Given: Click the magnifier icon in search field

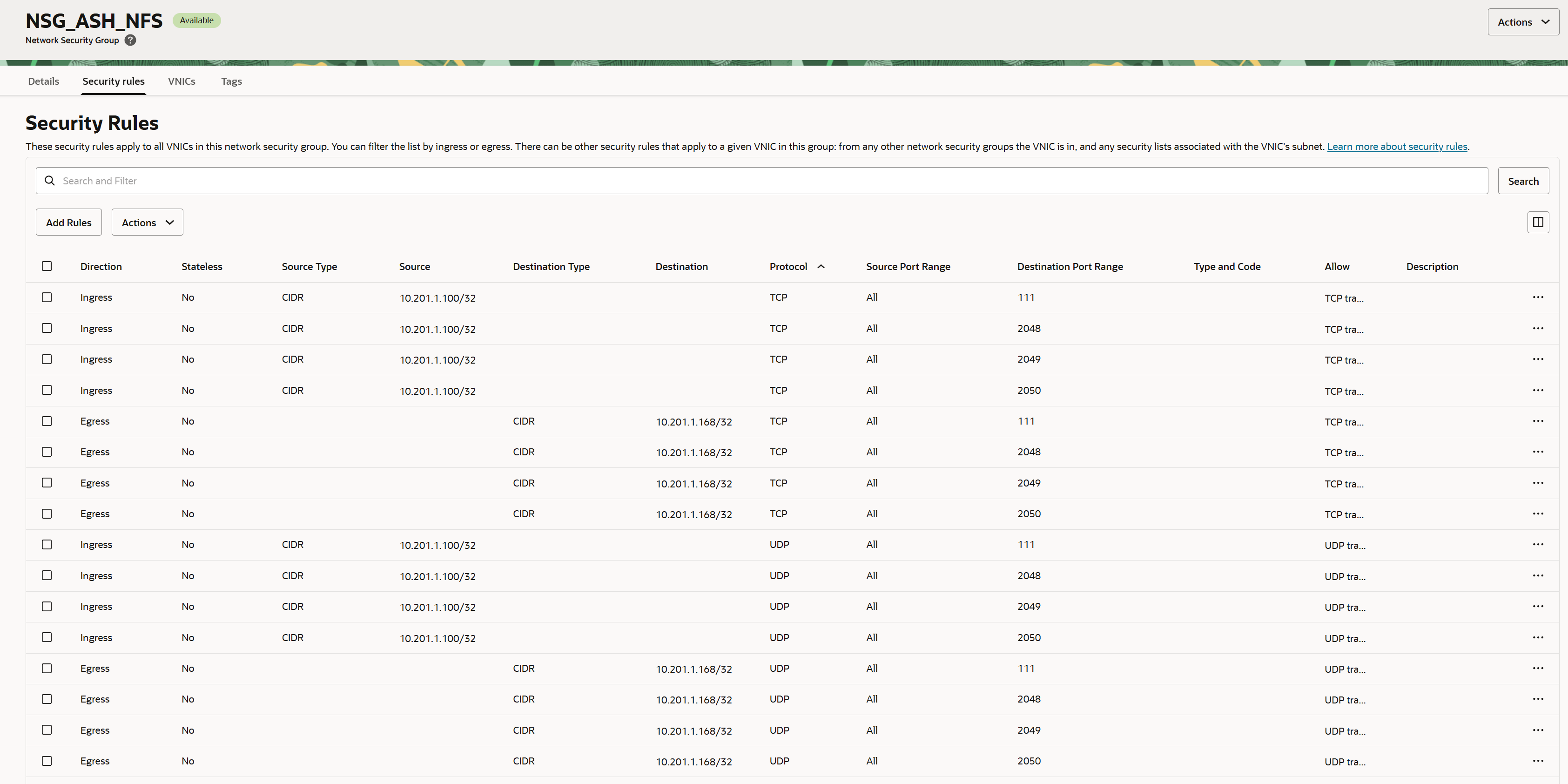Looking at the screenshot, I should tap(50, 181).
